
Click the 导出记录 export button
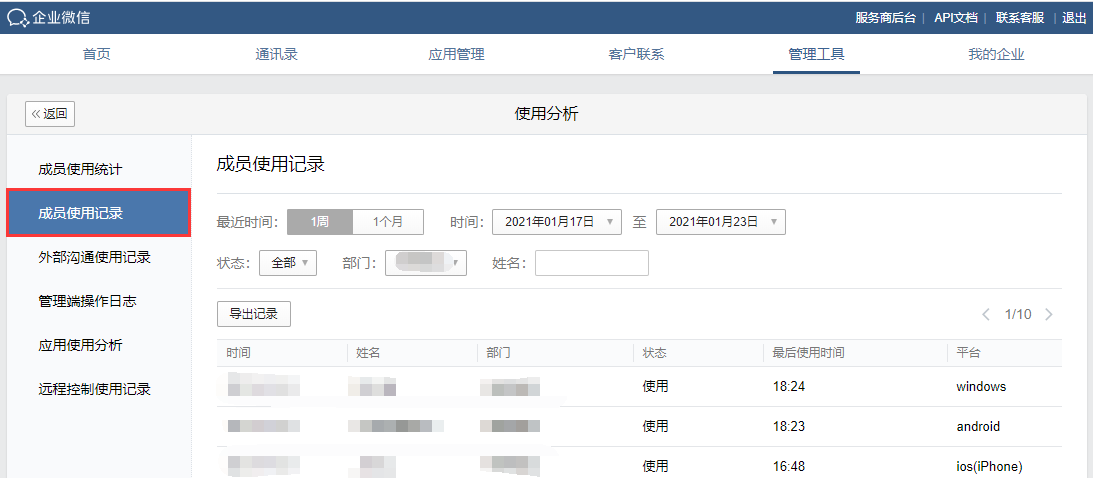(x=253, y=314)
